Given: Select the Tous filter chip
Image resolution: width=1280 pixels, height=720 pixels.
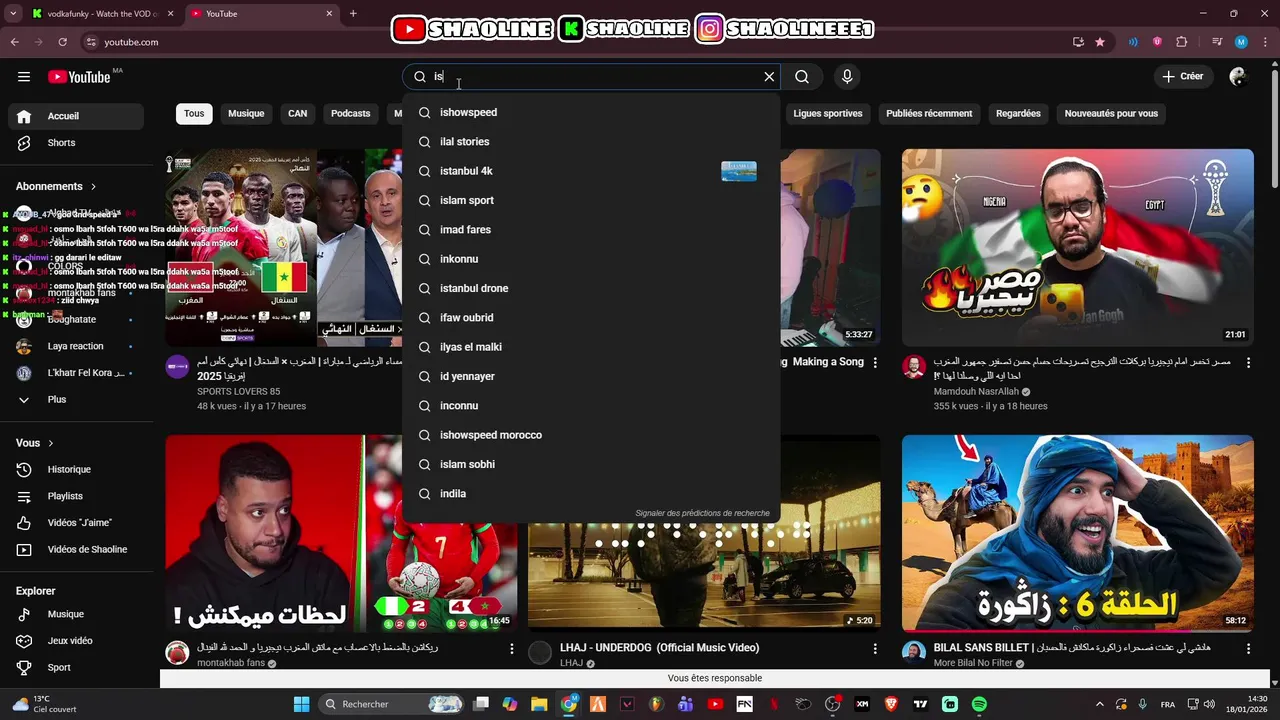Looking at the screenshot, I should click(194, 113).
